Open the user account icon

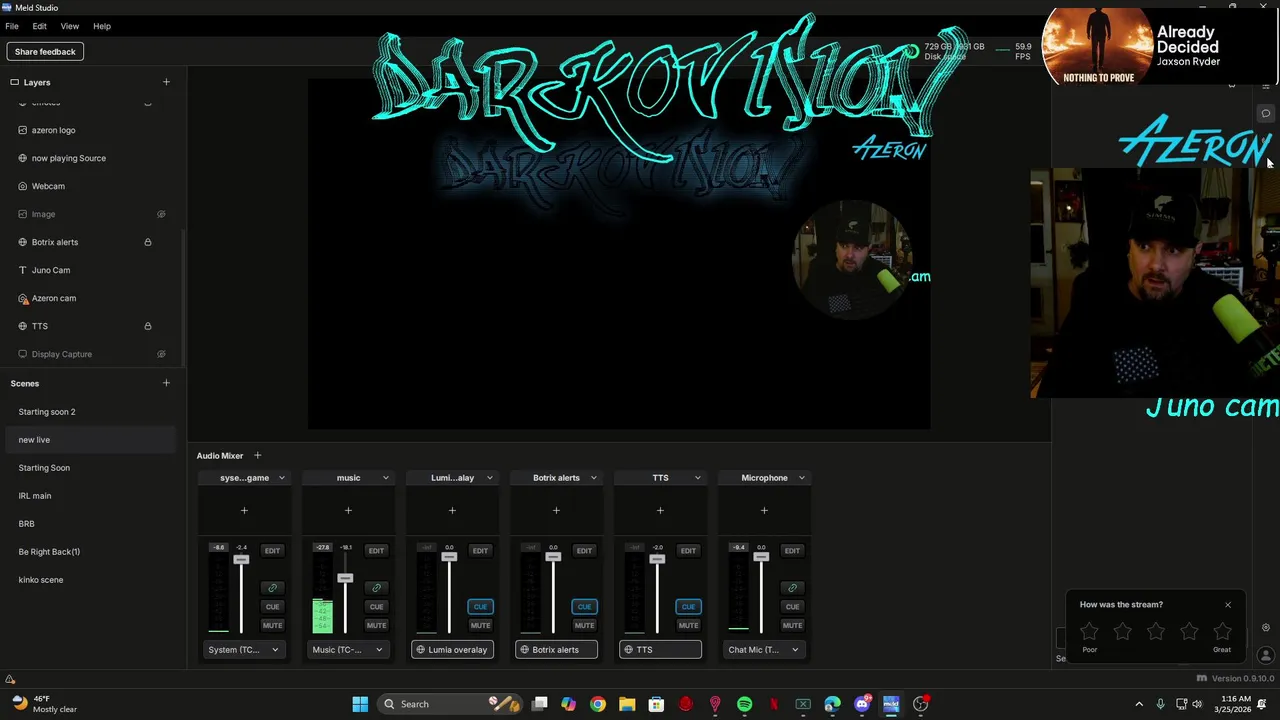[1265, 656]
